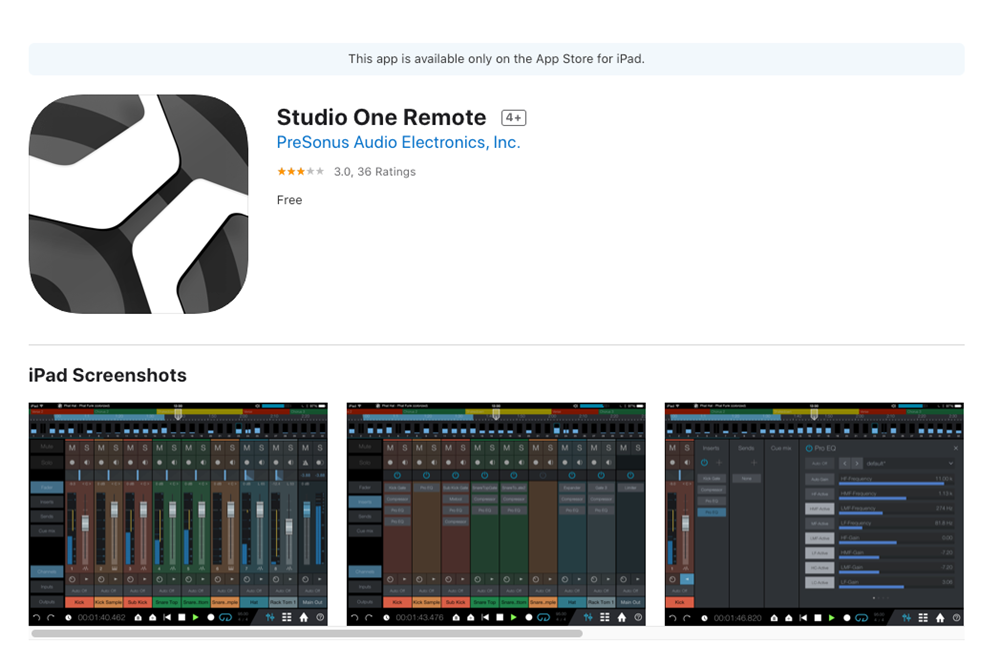The width and height of the screenshot is (1000, 664).
Task: Open the third iPad screenshot showing Pro EQ
Action: pyautogui.click(x=814, y=514)
